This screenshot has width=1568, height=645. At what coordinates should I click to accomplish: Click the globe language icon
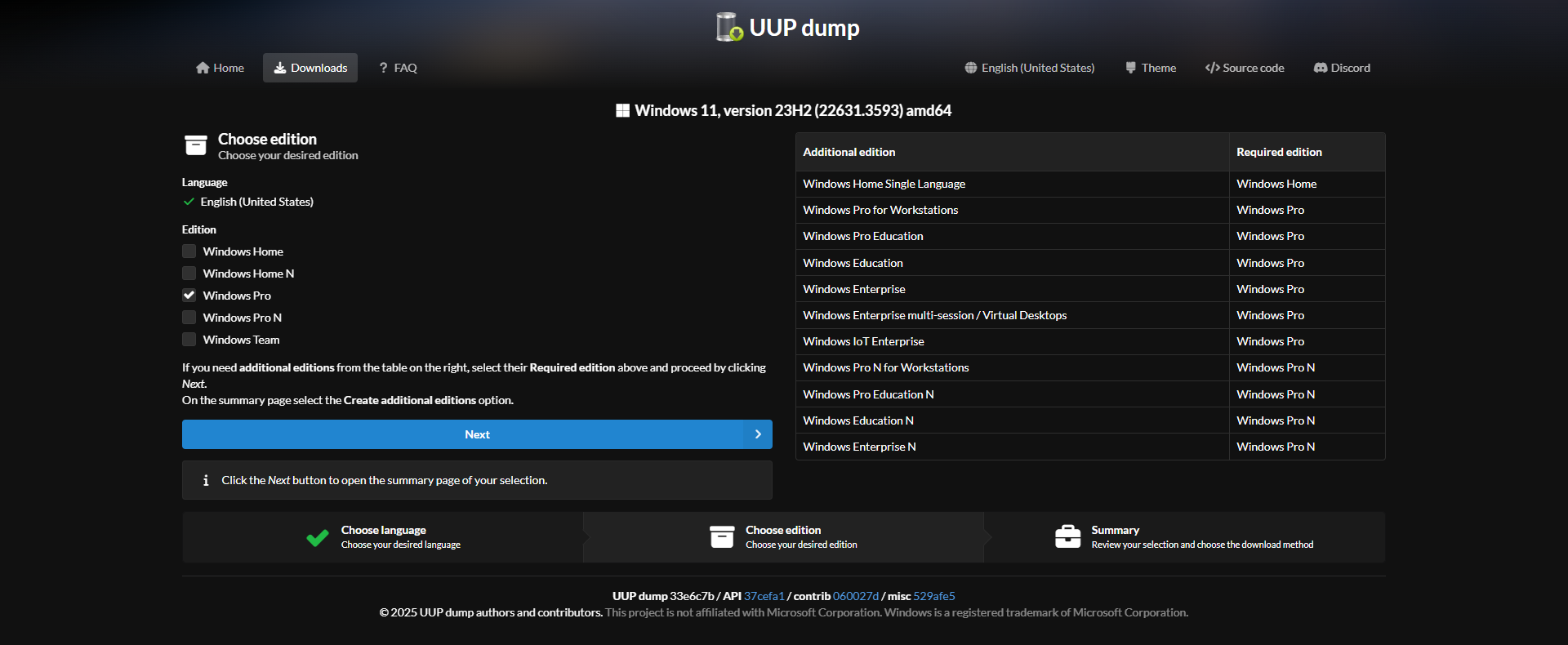(971, 68)
